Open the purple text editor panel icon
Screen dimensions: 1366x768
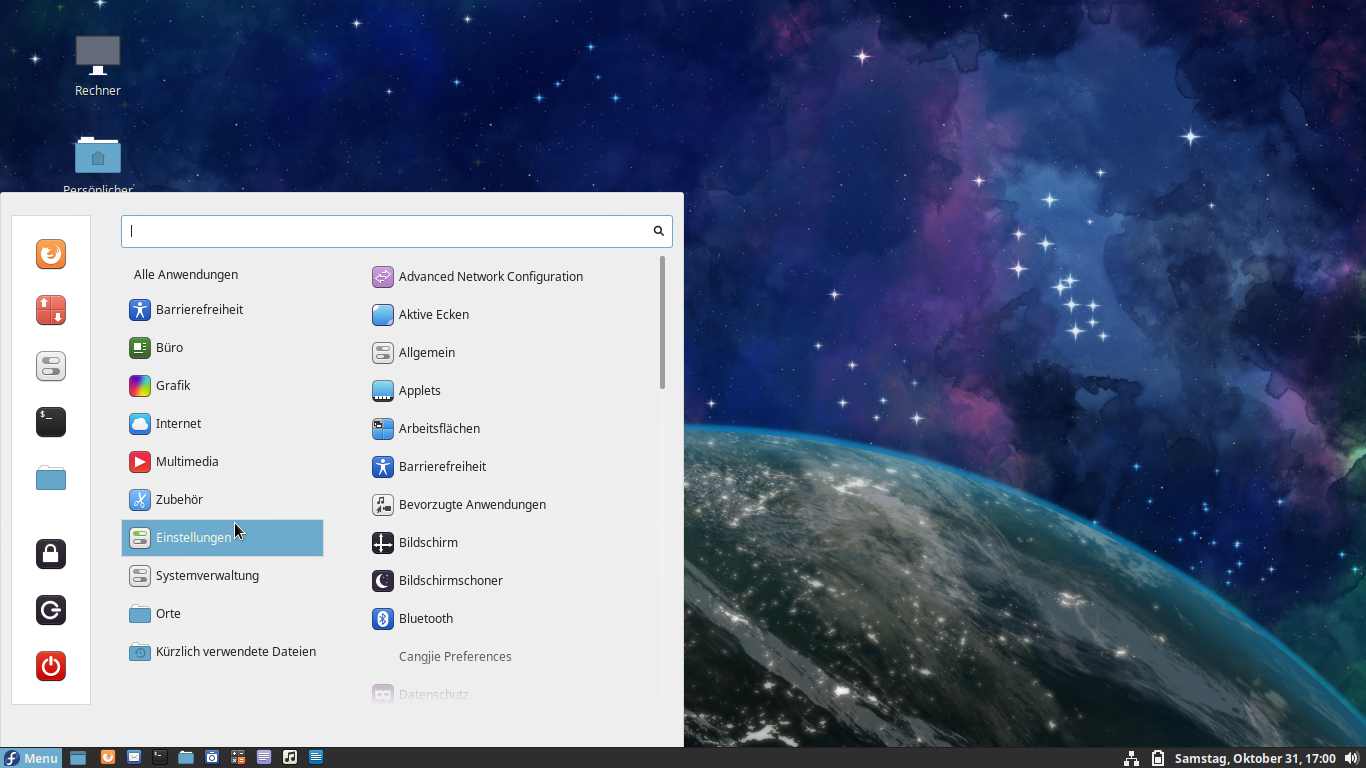264,757
